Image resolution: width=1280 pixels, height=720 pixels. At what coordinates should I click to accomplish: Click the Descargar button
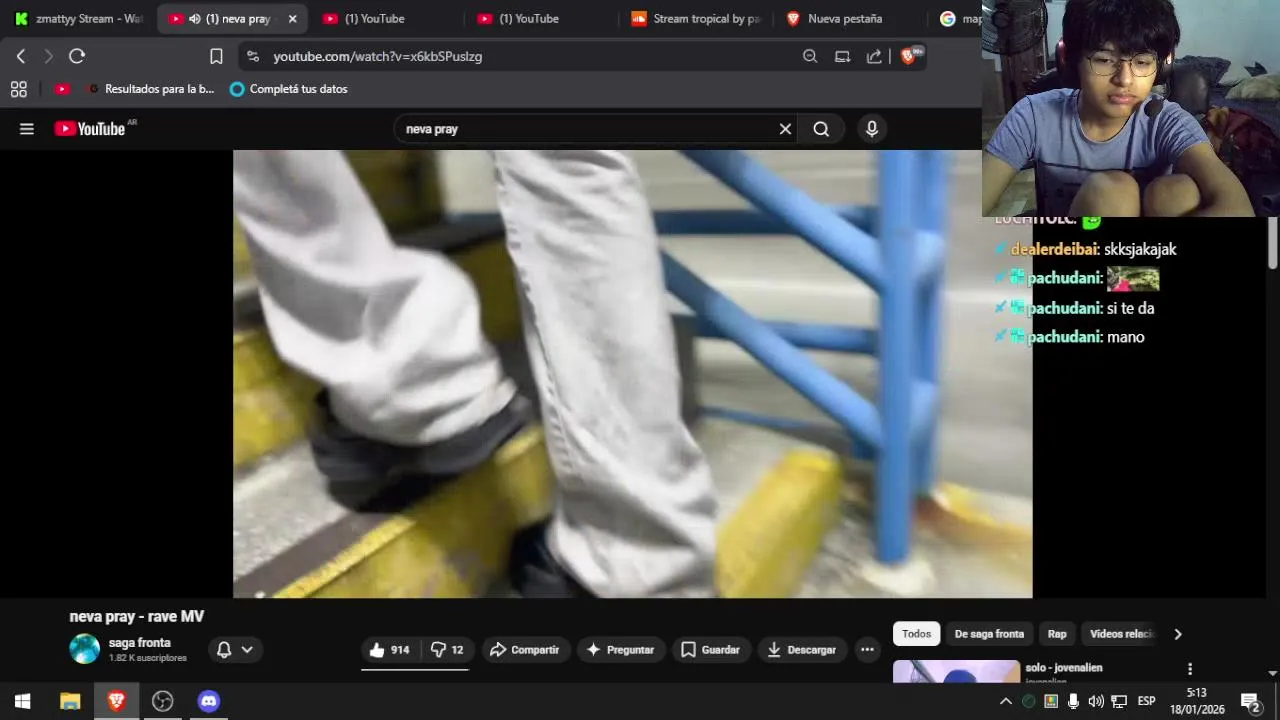802,650
